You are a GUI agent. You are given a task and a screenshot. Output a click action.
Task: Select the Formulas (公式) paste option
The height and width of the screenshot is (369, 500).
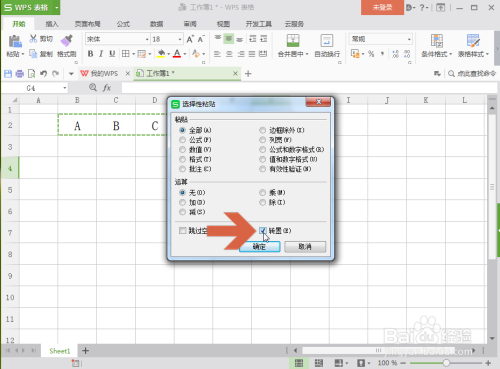[182, 140]
